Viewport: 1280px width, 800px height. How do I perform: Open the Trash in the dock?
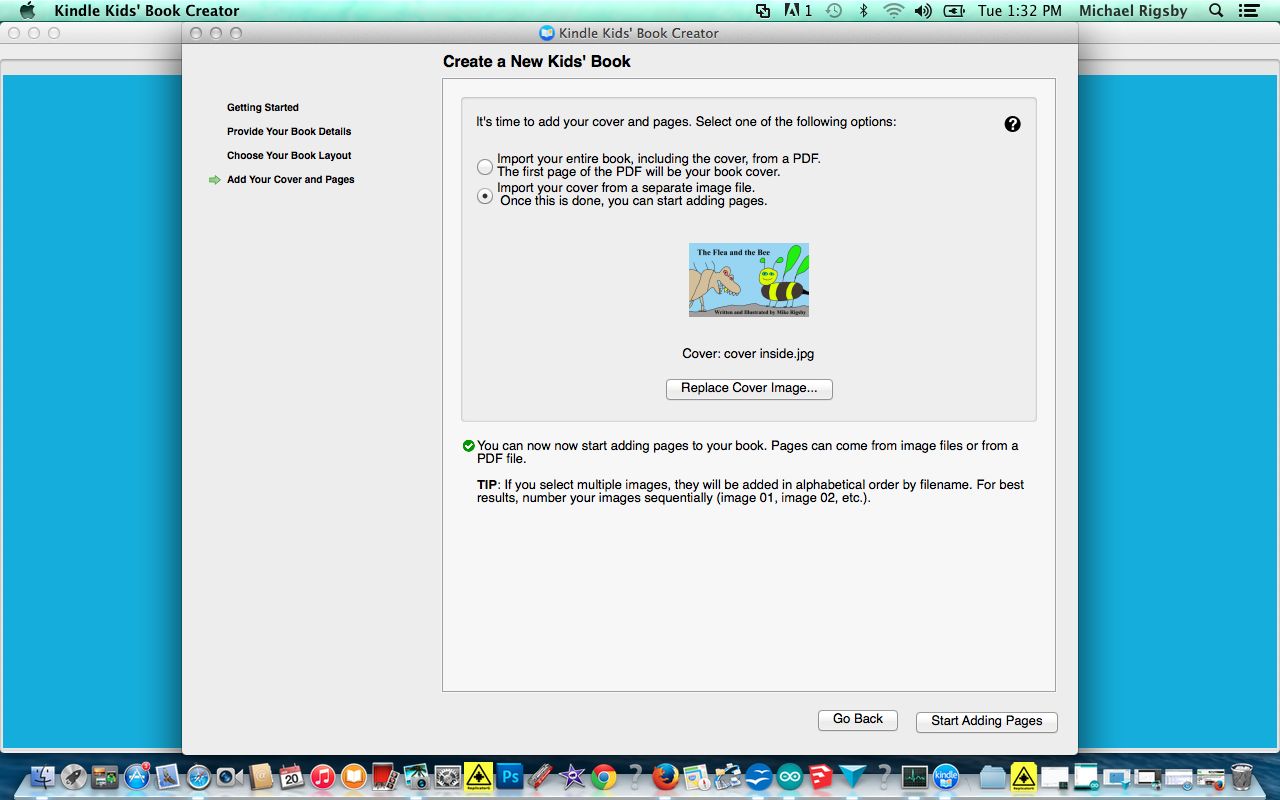click(x=1241, y=776)
